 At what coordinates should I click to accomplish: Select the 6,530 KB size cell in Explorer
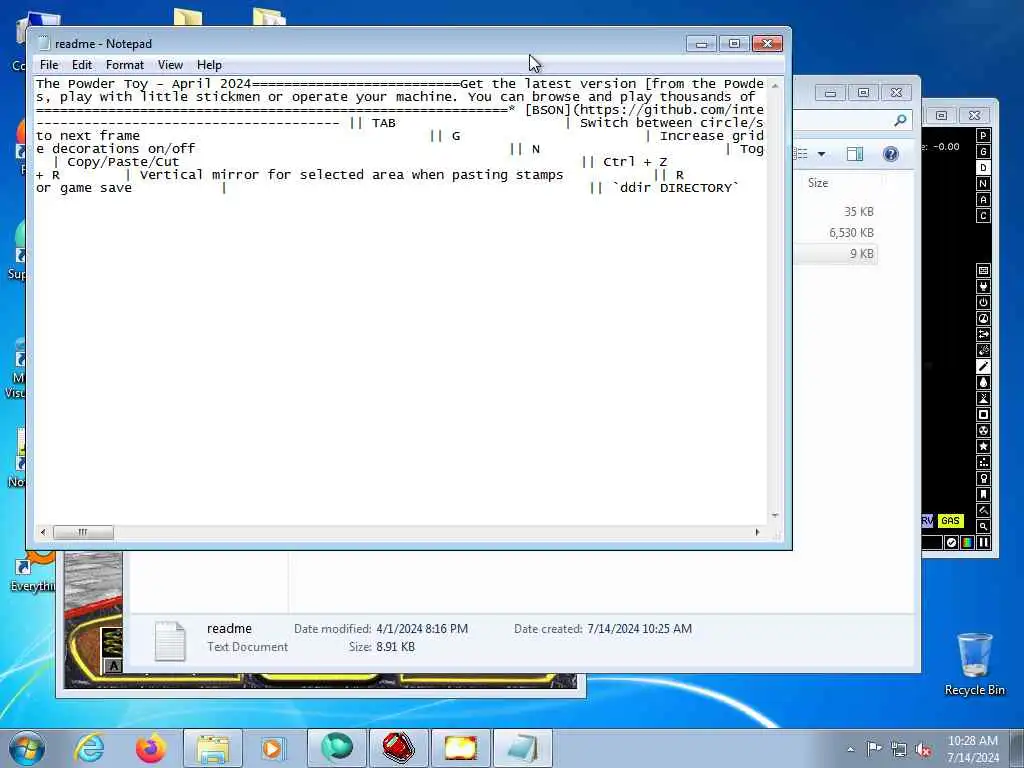(851, 233)
